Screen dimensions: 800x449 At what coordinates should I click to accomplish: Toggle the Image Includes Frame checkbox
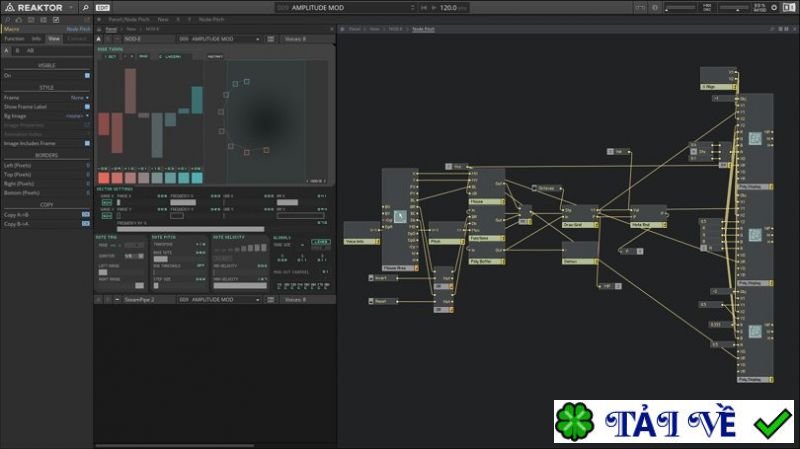[x=87, y=143]
